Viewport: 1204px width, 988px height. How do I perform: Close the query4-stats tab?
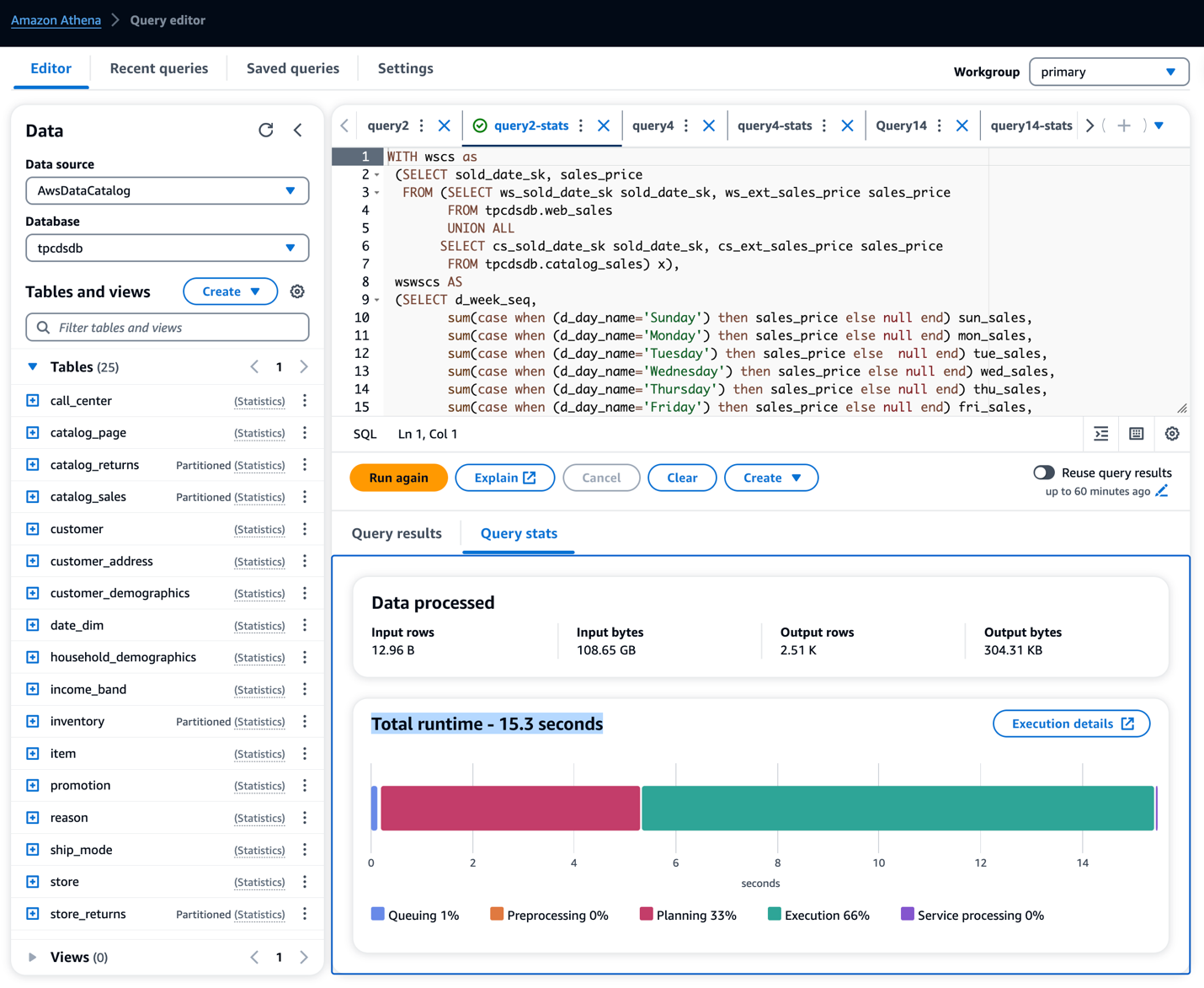847,126
